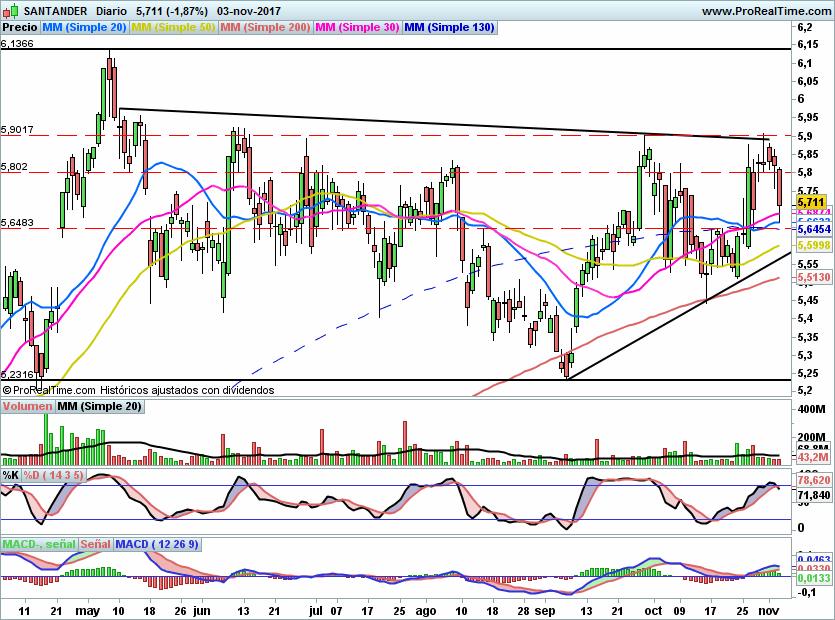Click the 'may' label on the time axis
The height and width of the screenshot is (620, 835).
[x=88, y=611]
